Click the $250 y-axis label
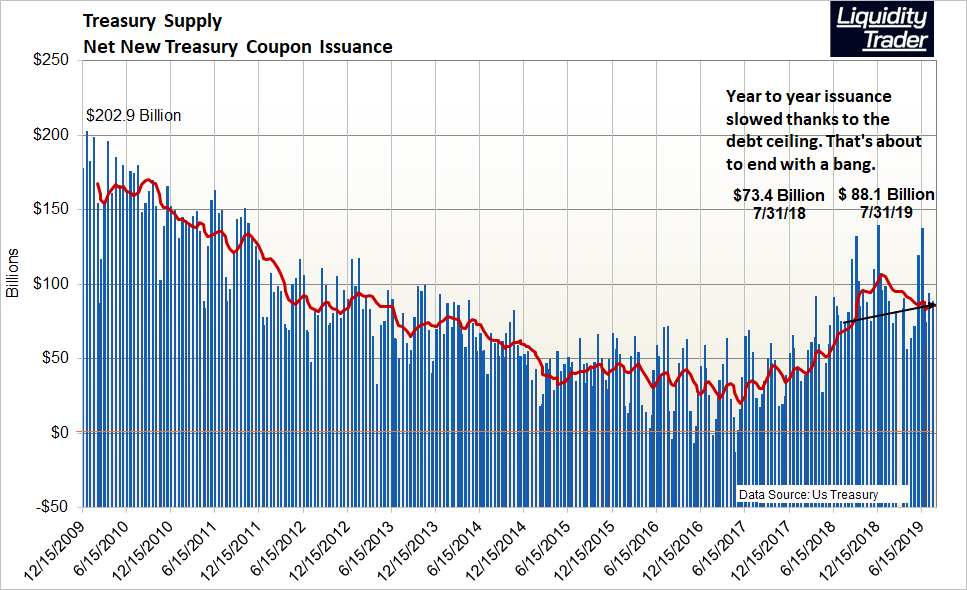 pyautogui.click(x=52, y=57)
